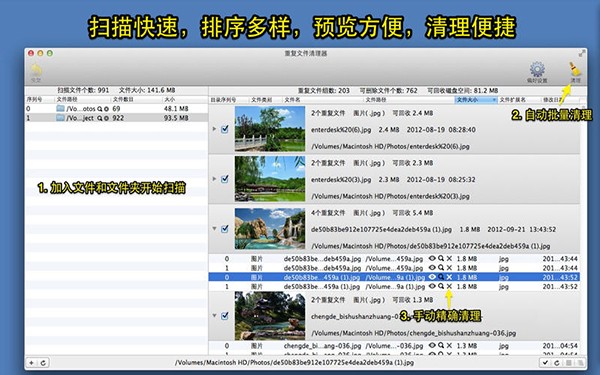This screenshot has height=375, width=600.
Task: Collapse the chengde_bishushanzhuang-036 group triangle
Action: [x=215, y=316]
